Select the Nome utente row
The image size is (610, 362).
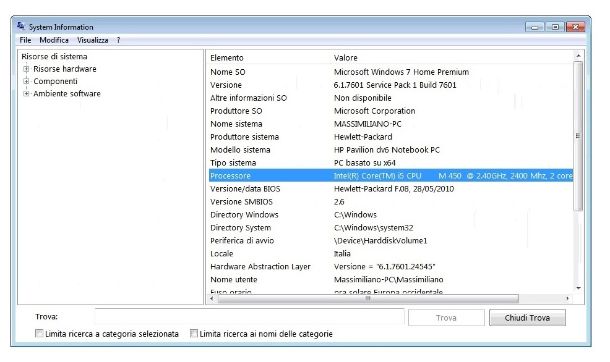[391, 280]
